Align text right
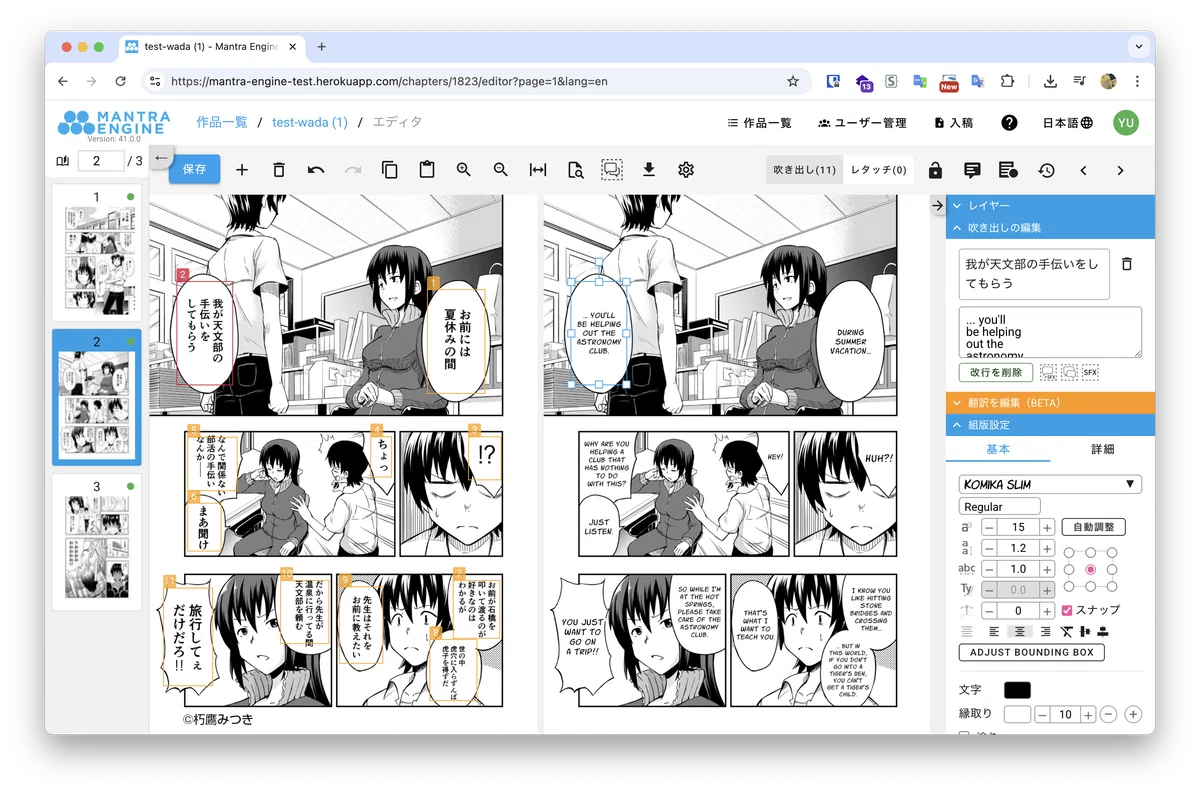 1045,631
